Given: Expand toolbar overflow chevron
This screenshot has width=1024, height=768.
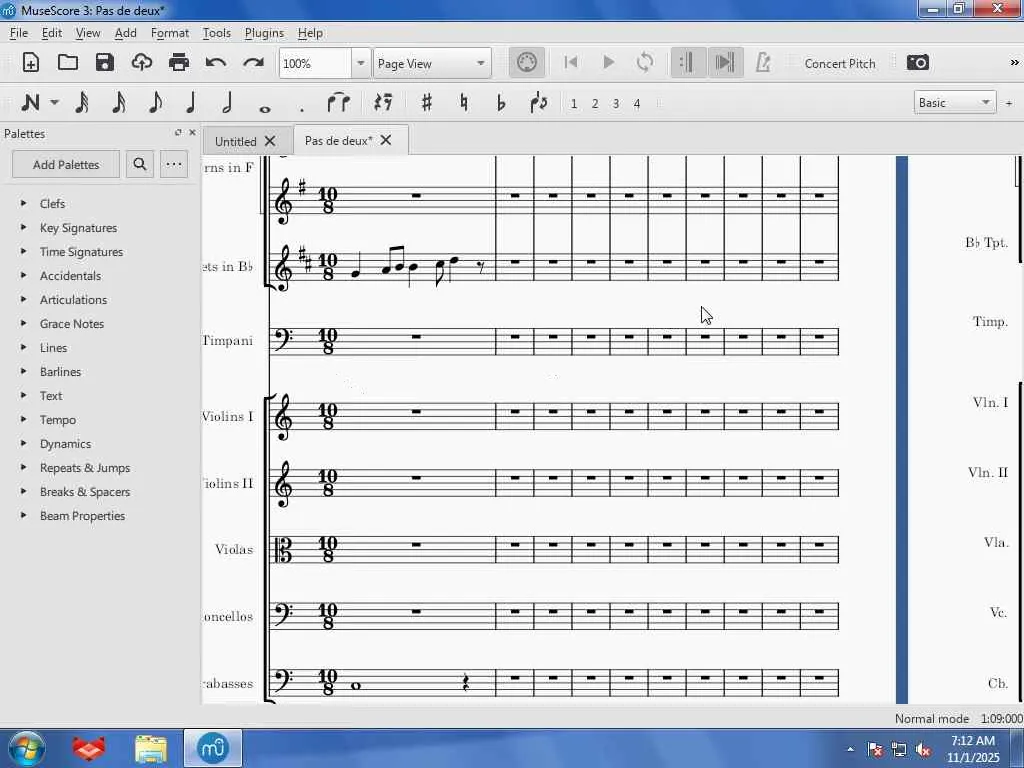Looking at the screenshot, I should tap(1014, 63).
